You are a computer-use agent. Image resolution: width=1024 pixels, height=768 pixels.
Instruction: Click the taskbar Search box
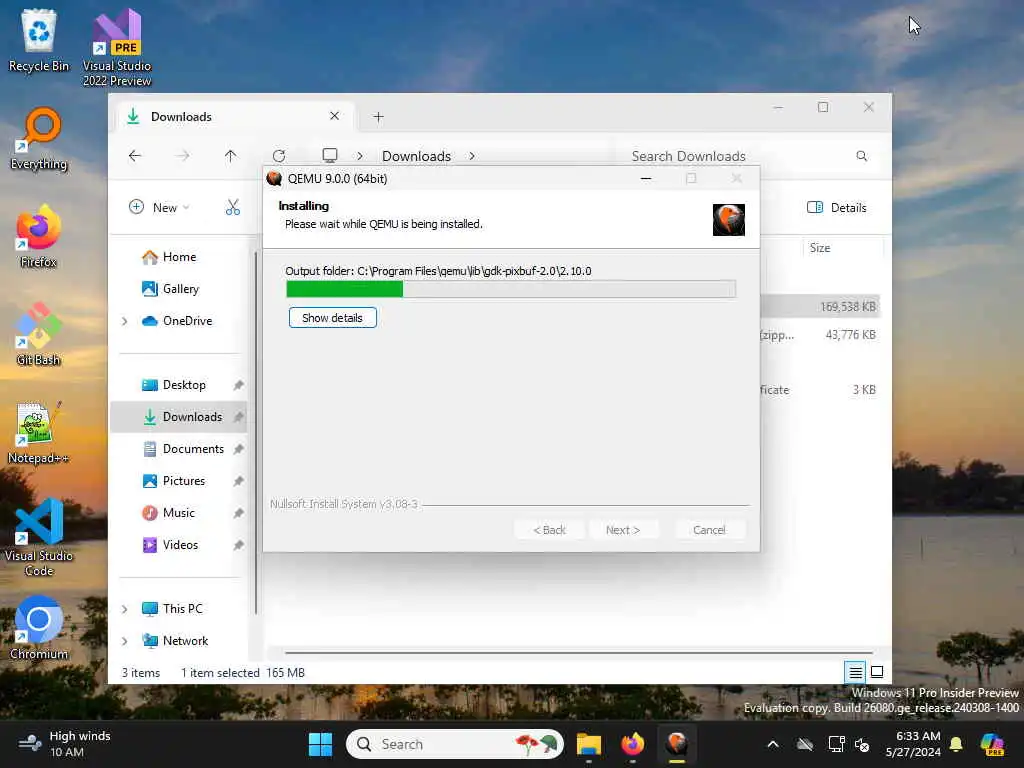tap(455, 744)
